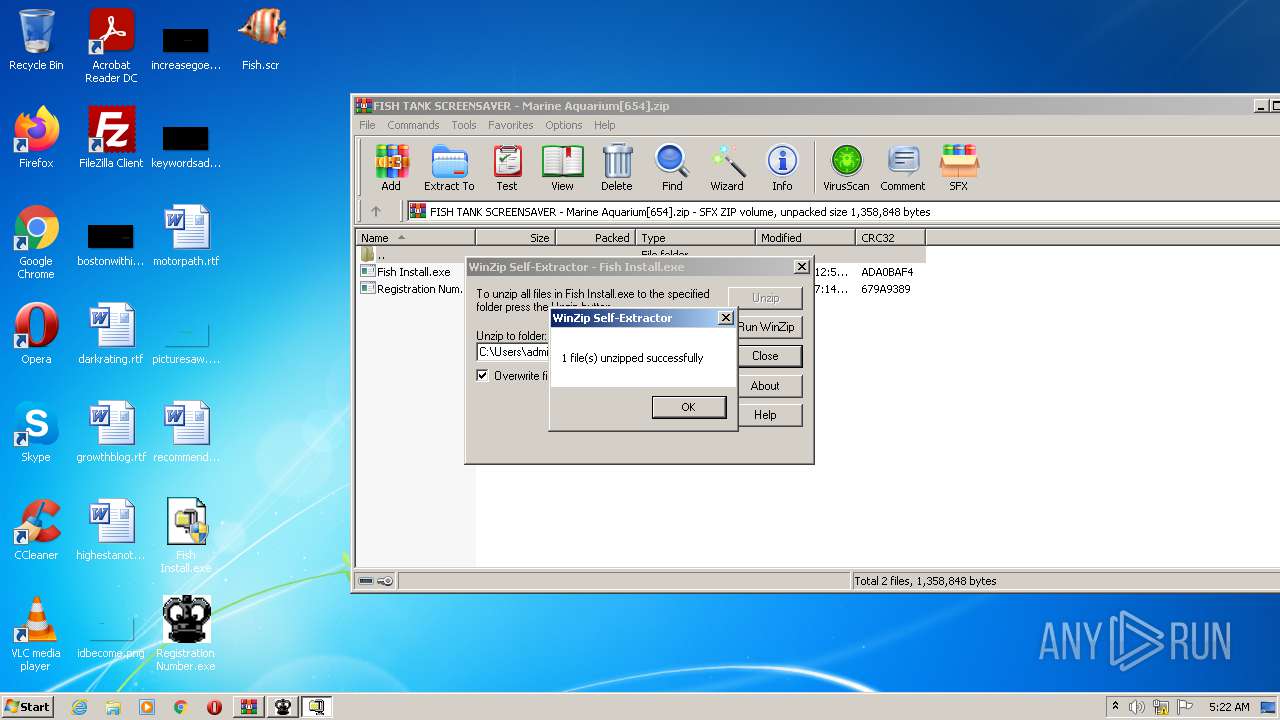The height and width of the screenshot is (720, 1280).
Task: Click the Unzip to folder path field
Action: 513,352
